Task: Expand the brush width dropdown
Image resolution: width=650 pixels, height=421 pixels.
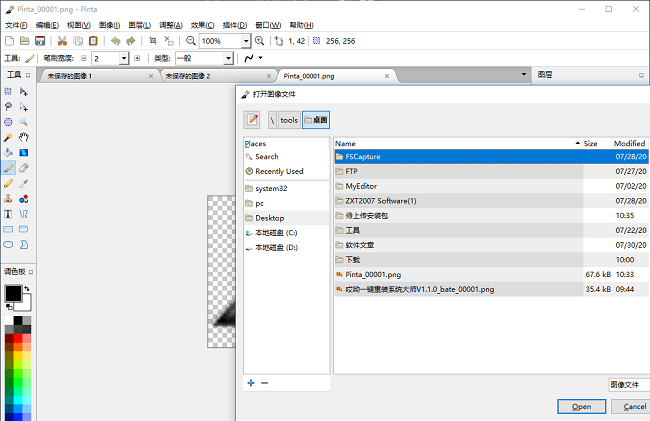Action: tap(124, 59)
